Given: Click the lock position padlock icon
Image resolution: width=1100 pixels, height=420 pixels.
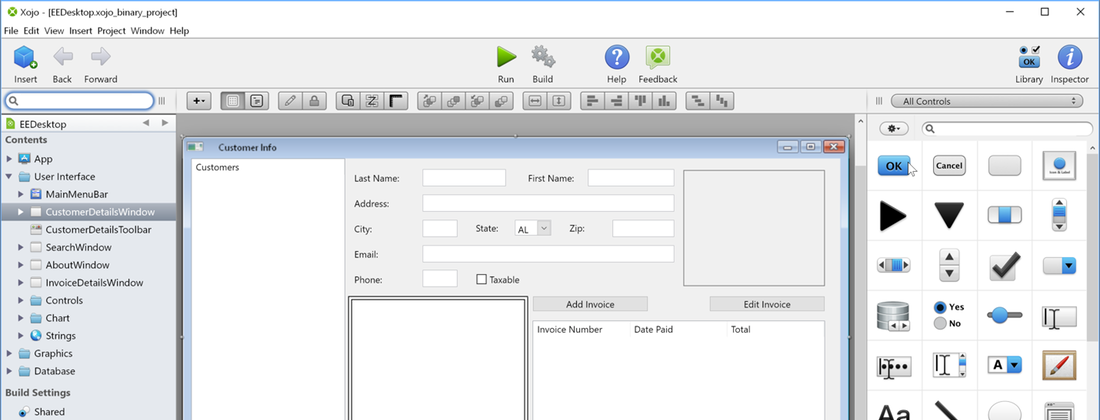Looking at the screenshot, I should pyautogui.click(x=314, y=101).
